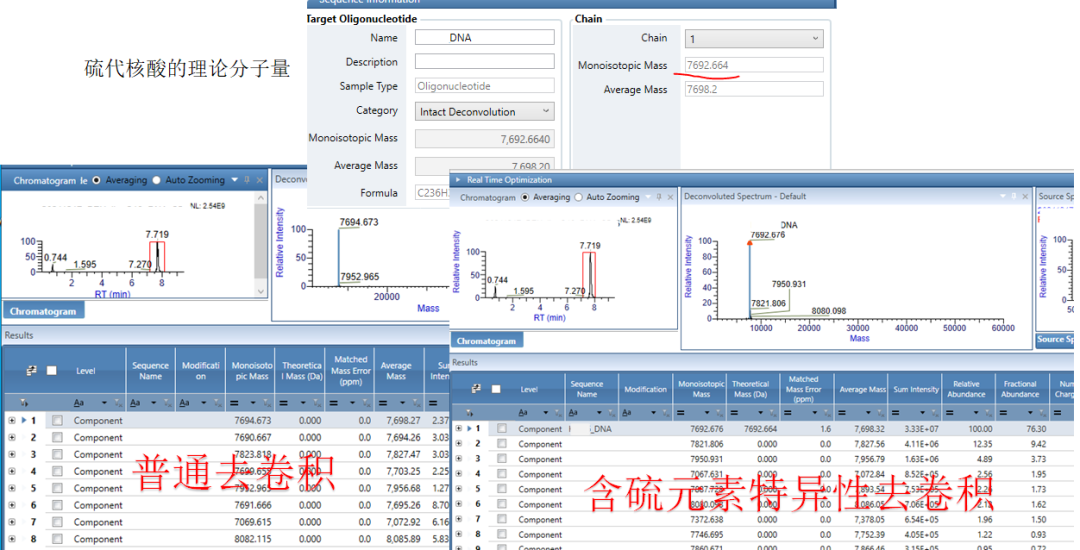The width and height of the screenshot is (1080, 550).
Task: Check the row with mass 7690.667
Action: (x=57, y=438)
